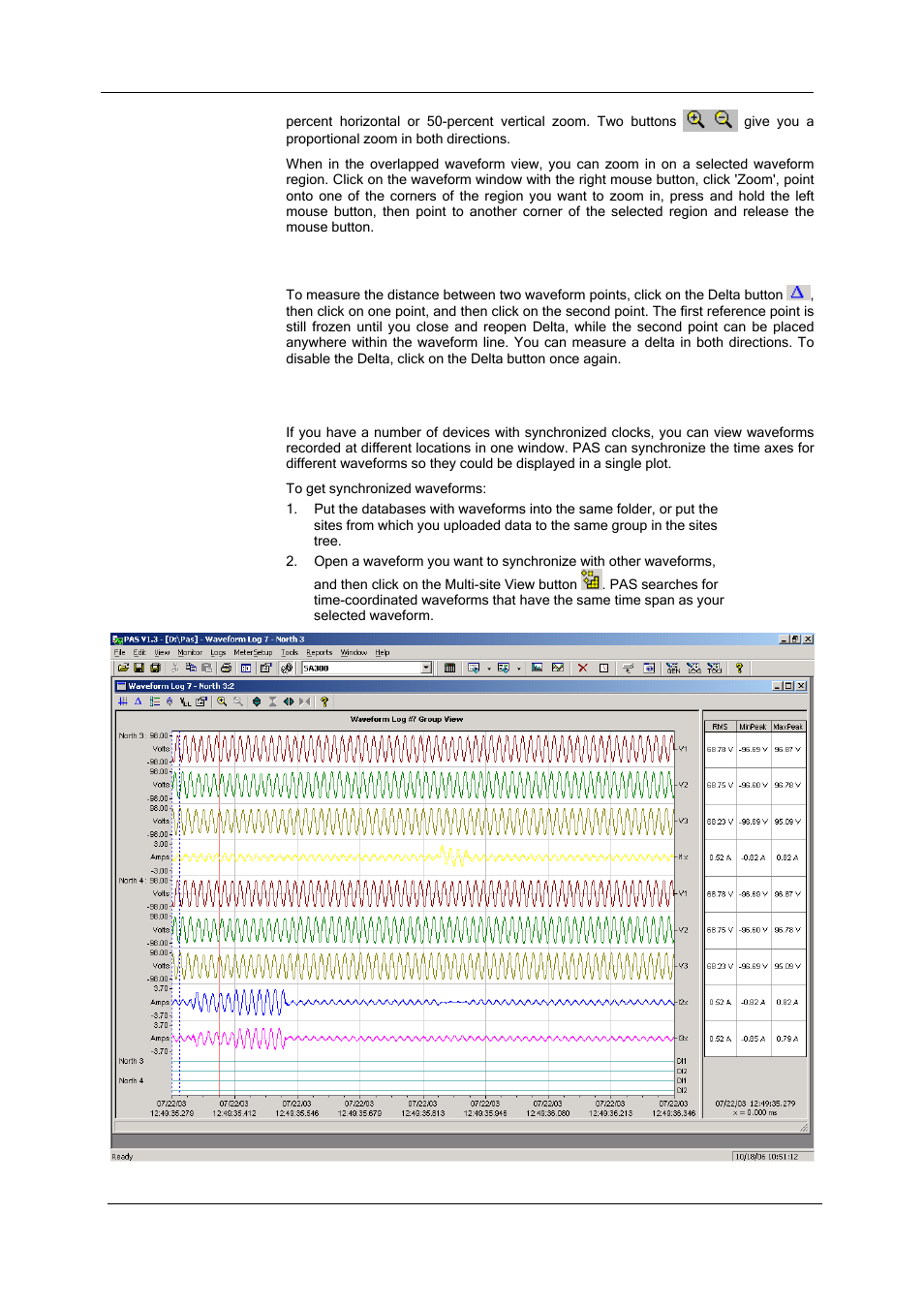Image resolution: width=924 pixels, height=1308 pixels.
Task: Click the Save All icon beside Save
Action: coord(155,668)
